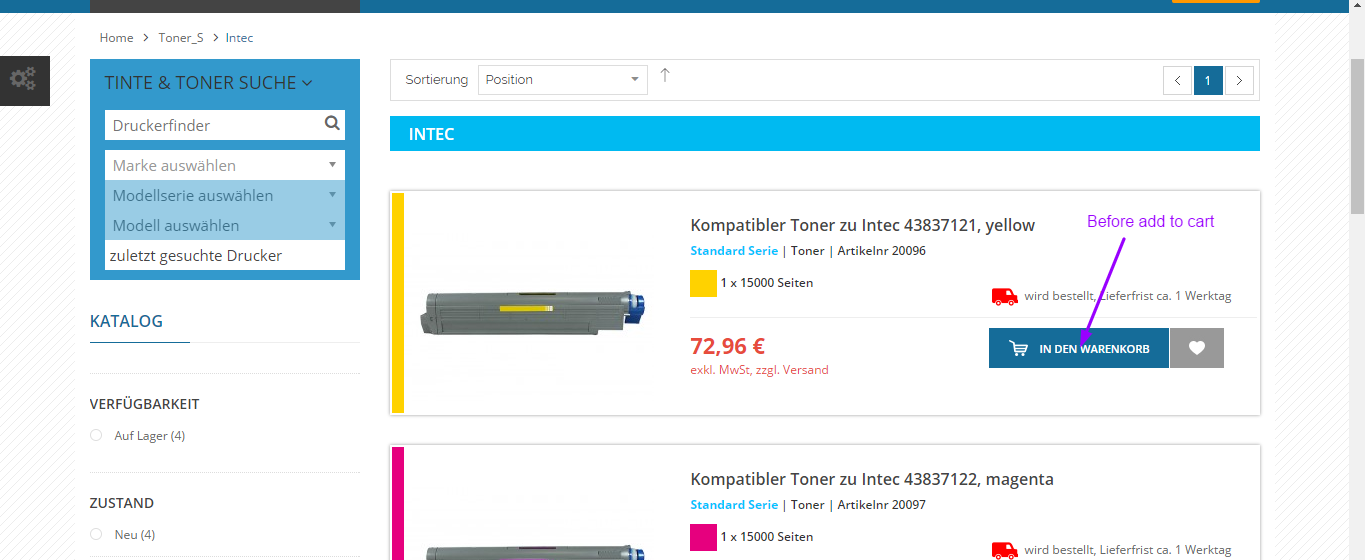
Task: Click 'In den Warenkorb' for yellow toner
Action: point(1079,348)
